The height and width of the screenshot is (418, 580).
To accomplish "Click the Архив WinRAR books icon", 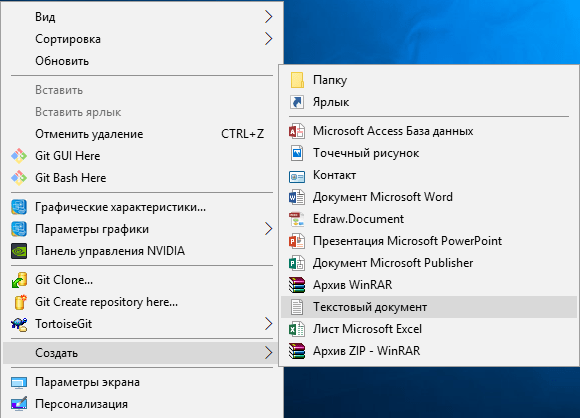I will (297, 285).
